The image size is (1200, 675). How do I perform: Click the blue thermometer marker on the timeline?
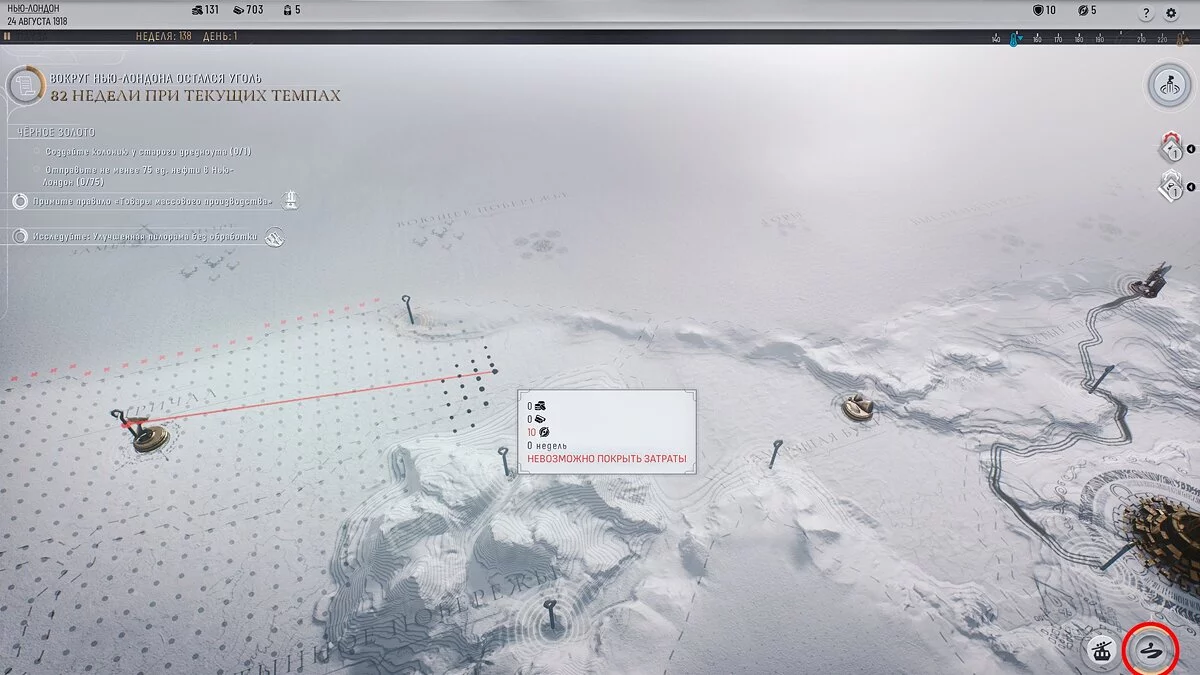coord(1013,39)
